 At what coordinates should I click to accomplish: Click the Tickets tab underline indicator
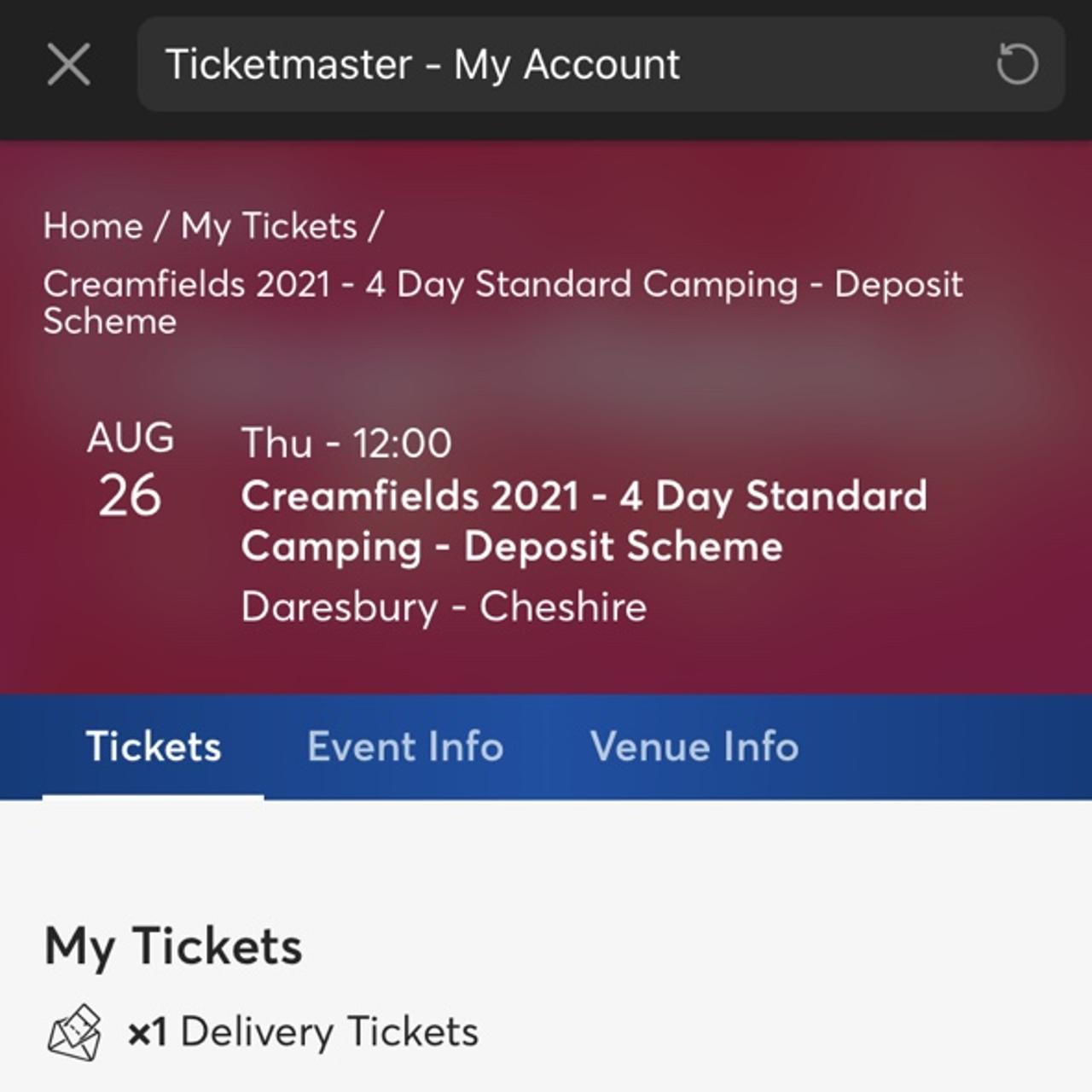pyautogui.click(x=152, y=796)
